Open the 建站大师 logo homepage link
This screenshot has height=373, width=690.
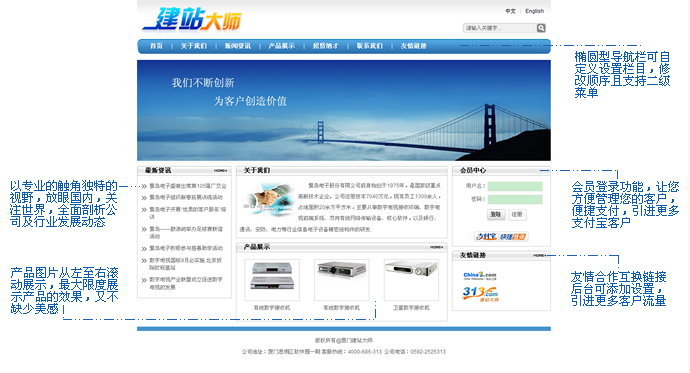(192, 20)
